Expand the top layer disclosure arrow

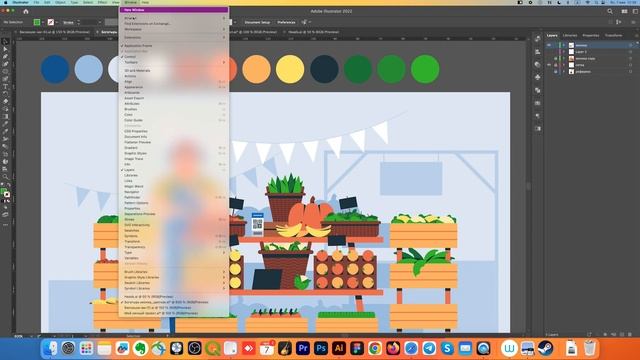point(564,45)
